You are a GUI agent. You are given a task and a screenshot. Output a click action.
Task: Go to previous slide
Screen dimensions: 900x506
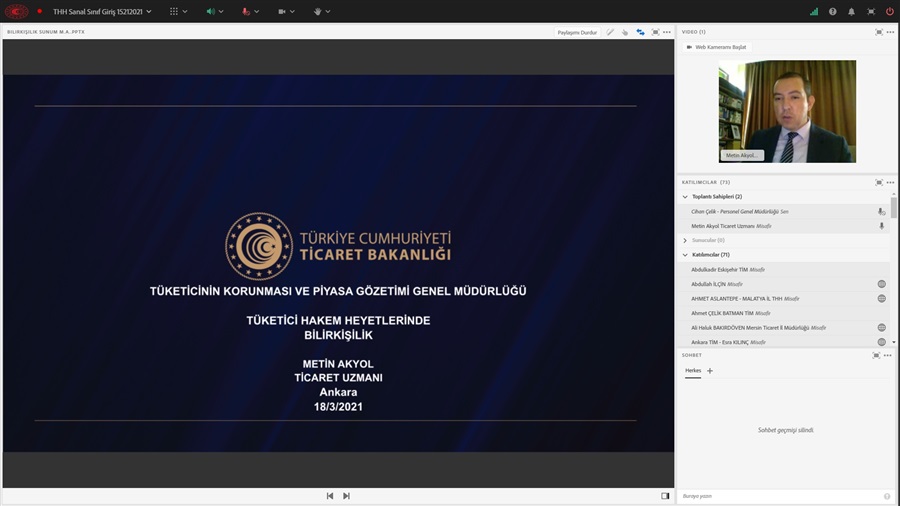click(330, 496)
